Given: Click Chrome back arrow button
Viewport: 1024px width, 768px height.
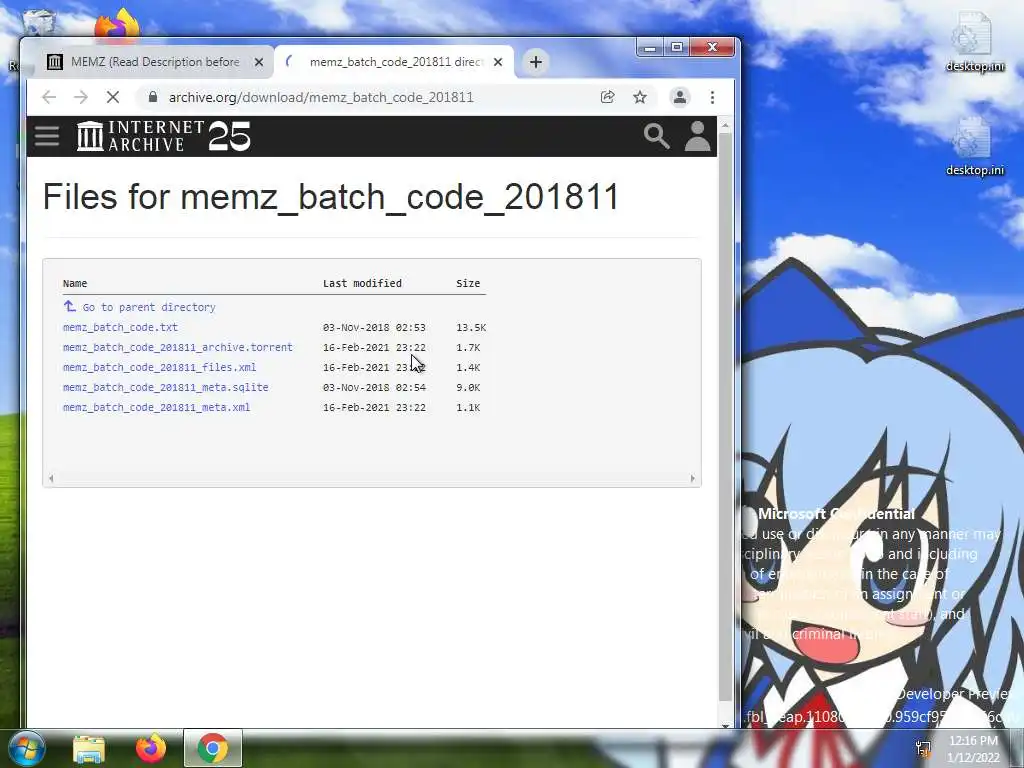Looking at the screenshot, I should click(x=49, y=97).
